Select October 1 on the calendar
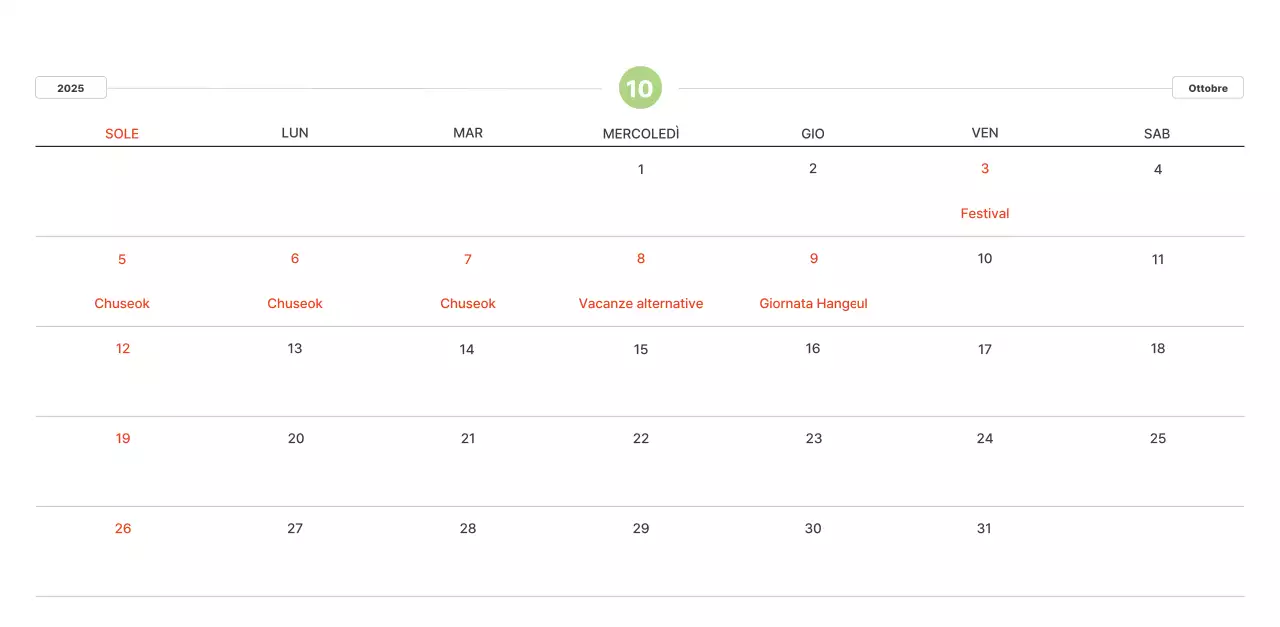This screenshot has width=1280, height=627. pyautogui.click(x=641, y=169)
